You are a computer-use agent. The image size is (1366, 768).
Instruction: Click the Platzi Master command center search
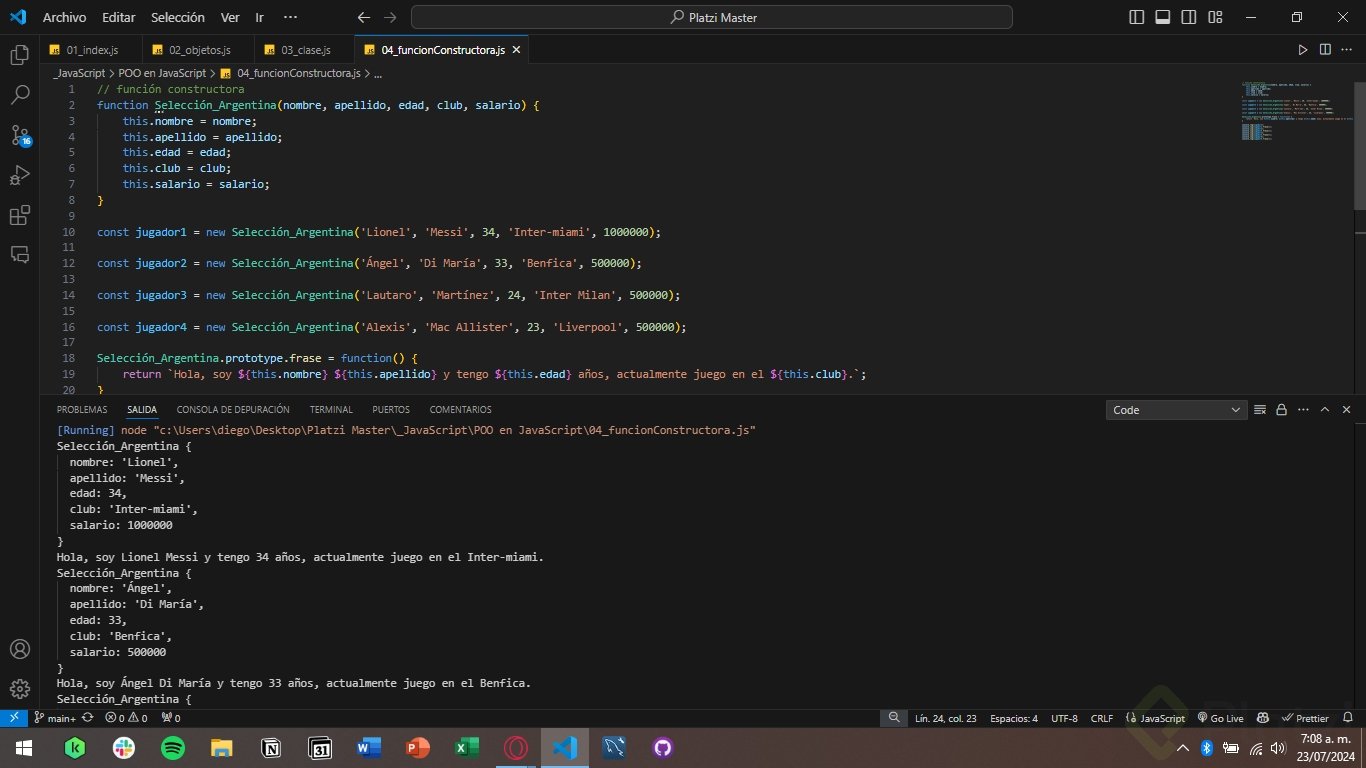tap(712, 17)
